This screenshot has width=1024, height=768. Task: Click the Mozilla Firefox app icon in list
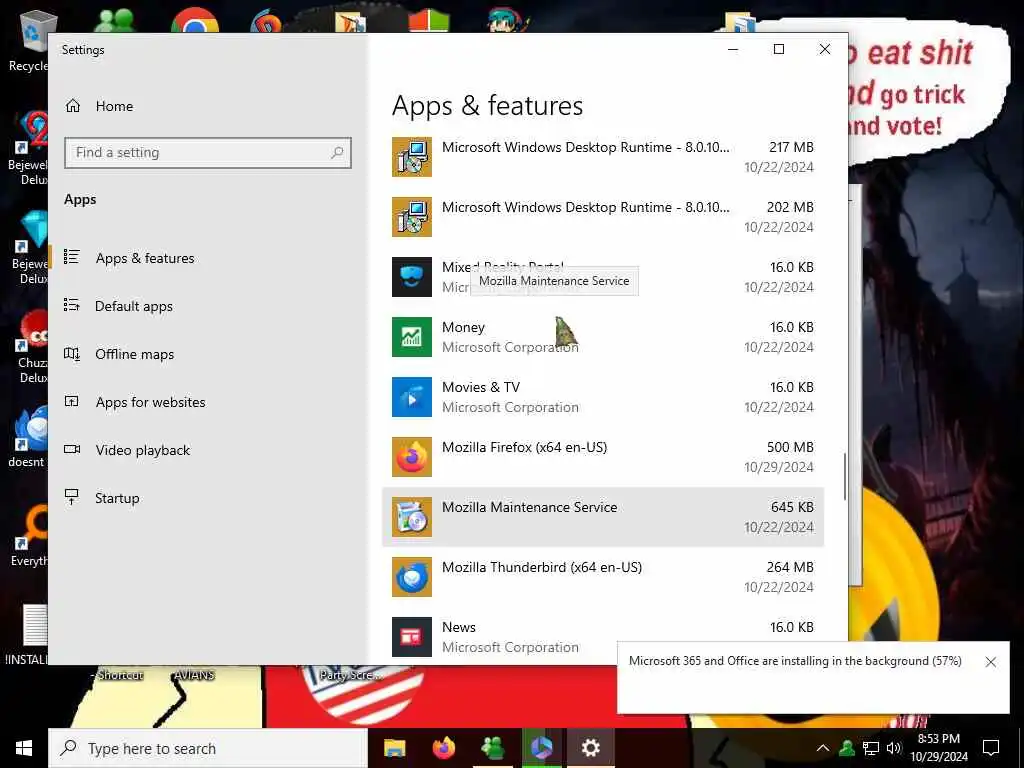[411, 457]
